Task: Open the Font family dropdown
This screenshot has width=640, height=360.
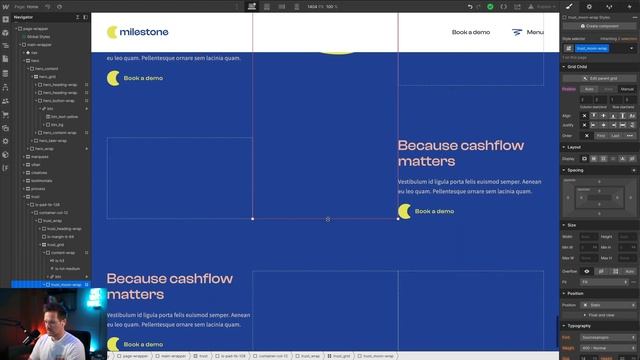Action: (608, 338)
